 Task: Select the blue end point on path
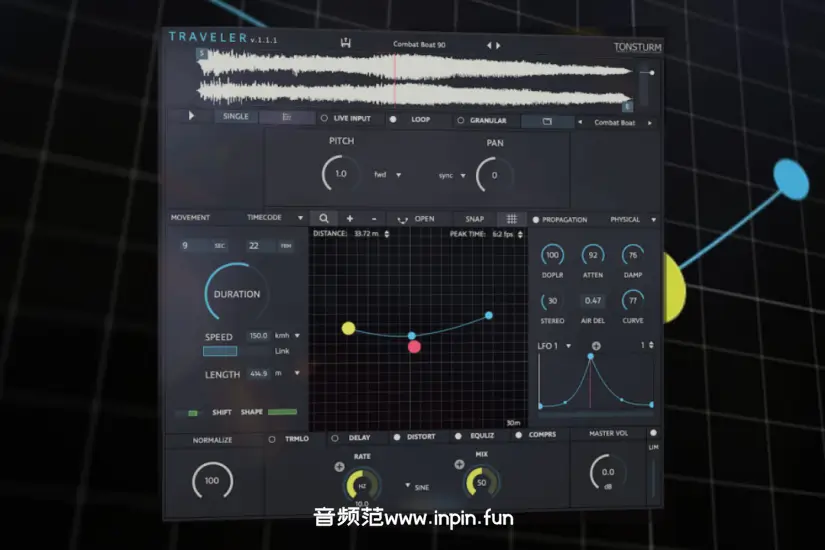click(489, 315)
